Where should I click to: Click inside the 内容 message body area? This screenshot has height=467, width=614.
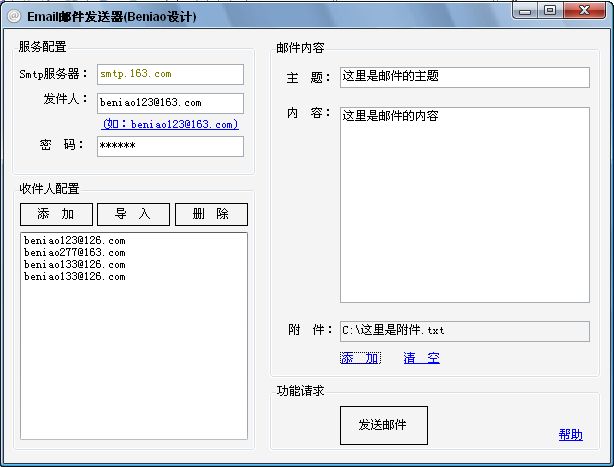coord(465,205)
